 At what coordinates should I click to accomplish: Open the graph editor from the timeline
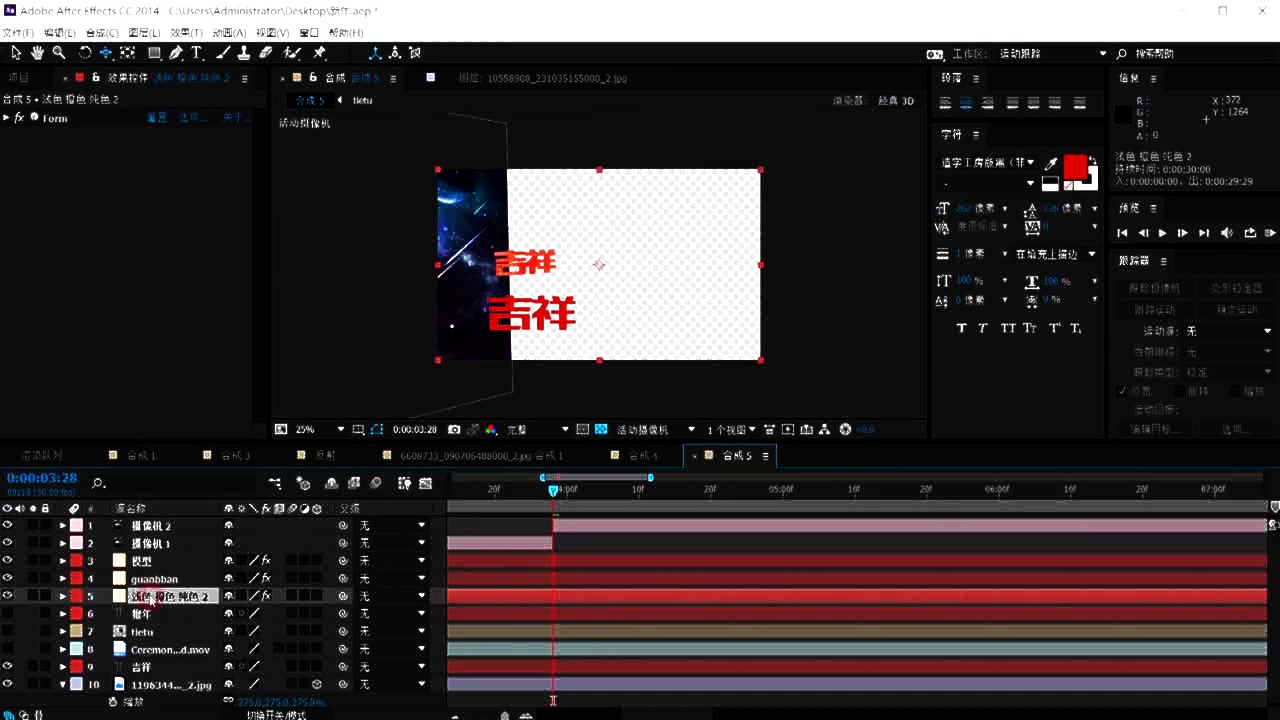(426, 483)
